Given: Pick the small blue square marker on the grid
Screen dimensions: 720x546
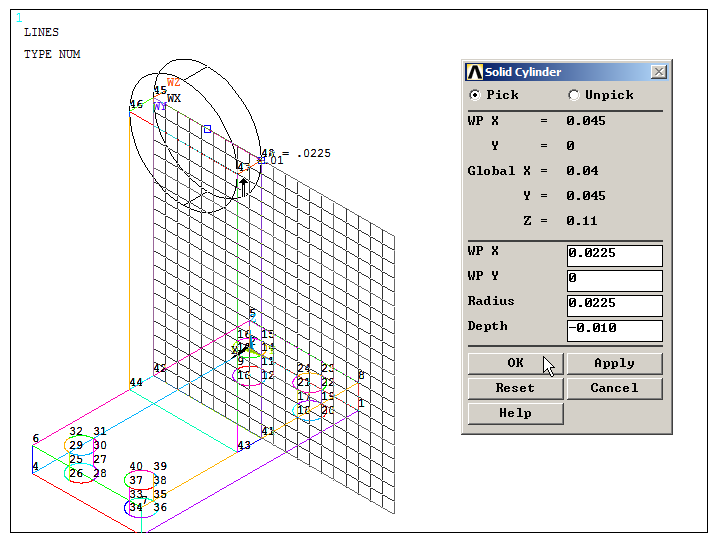Looking at the screenshot, I should point(207,129).
